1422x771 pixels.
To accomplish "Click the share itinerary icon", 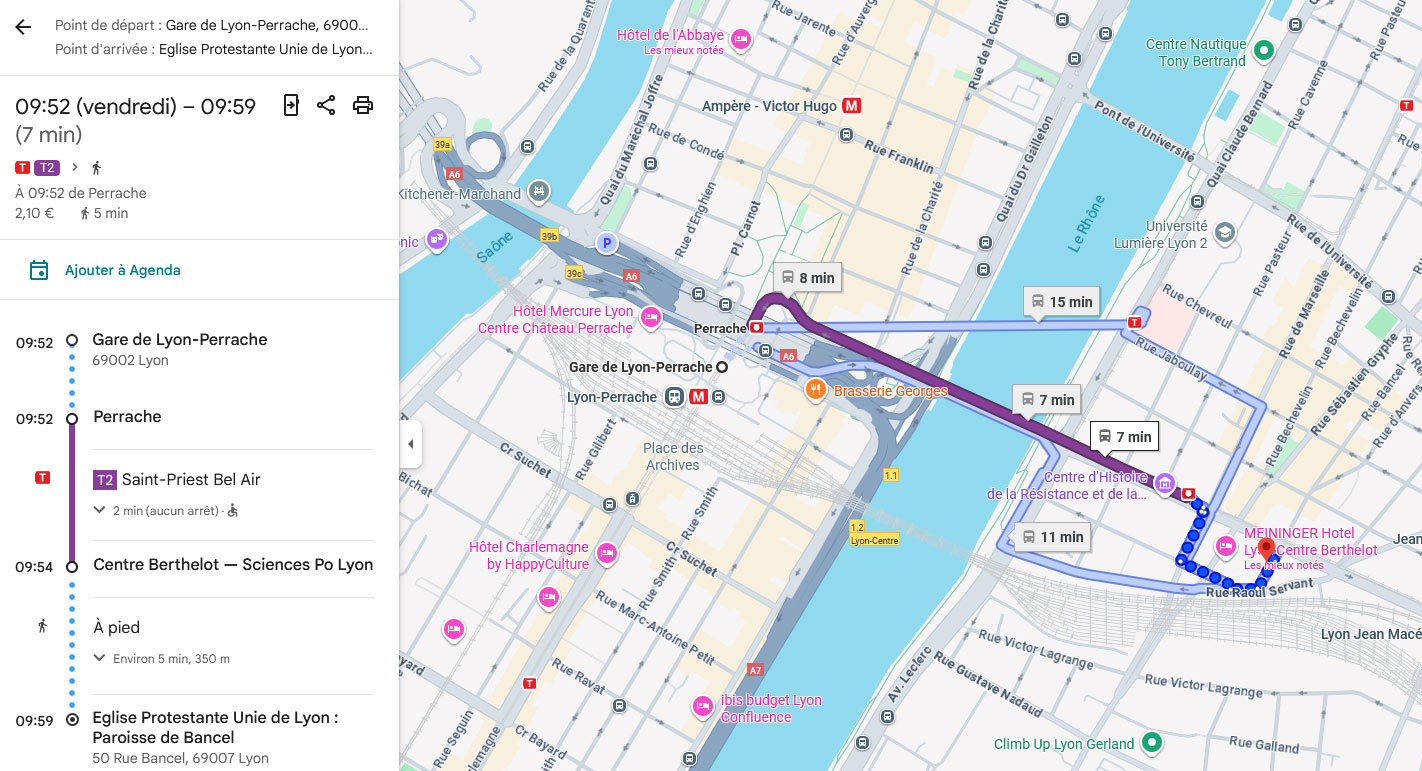I will click(x=326, y=105).
